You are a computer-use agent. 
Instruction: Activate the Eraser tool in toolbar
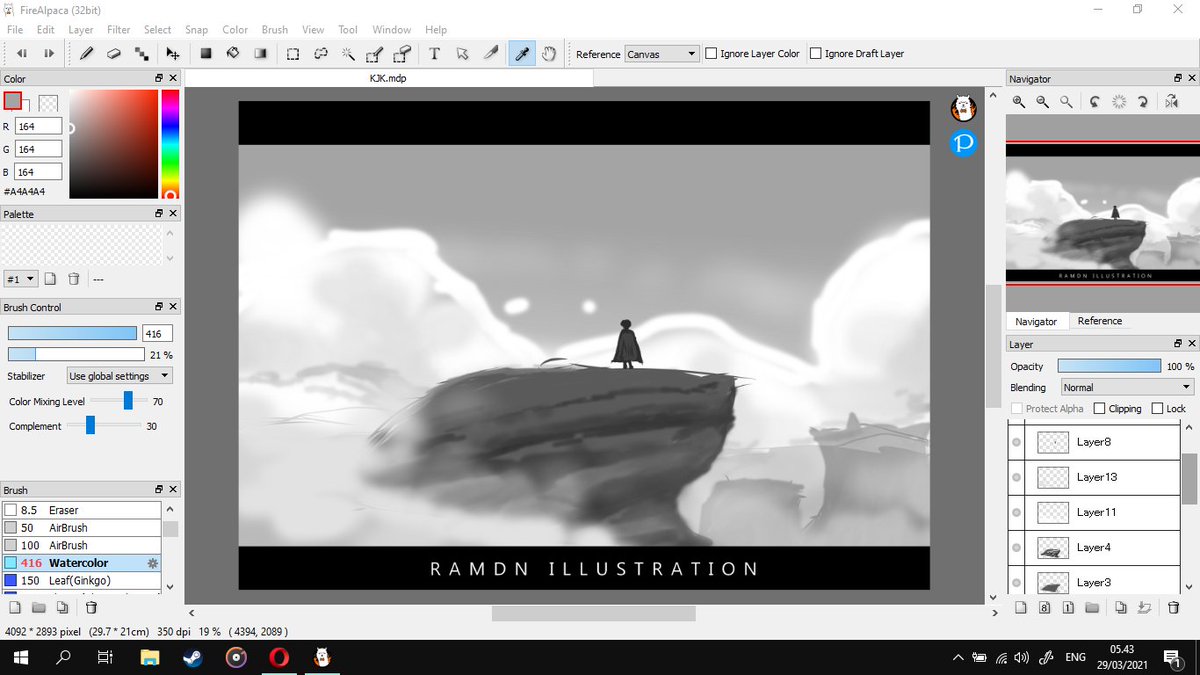114,54
